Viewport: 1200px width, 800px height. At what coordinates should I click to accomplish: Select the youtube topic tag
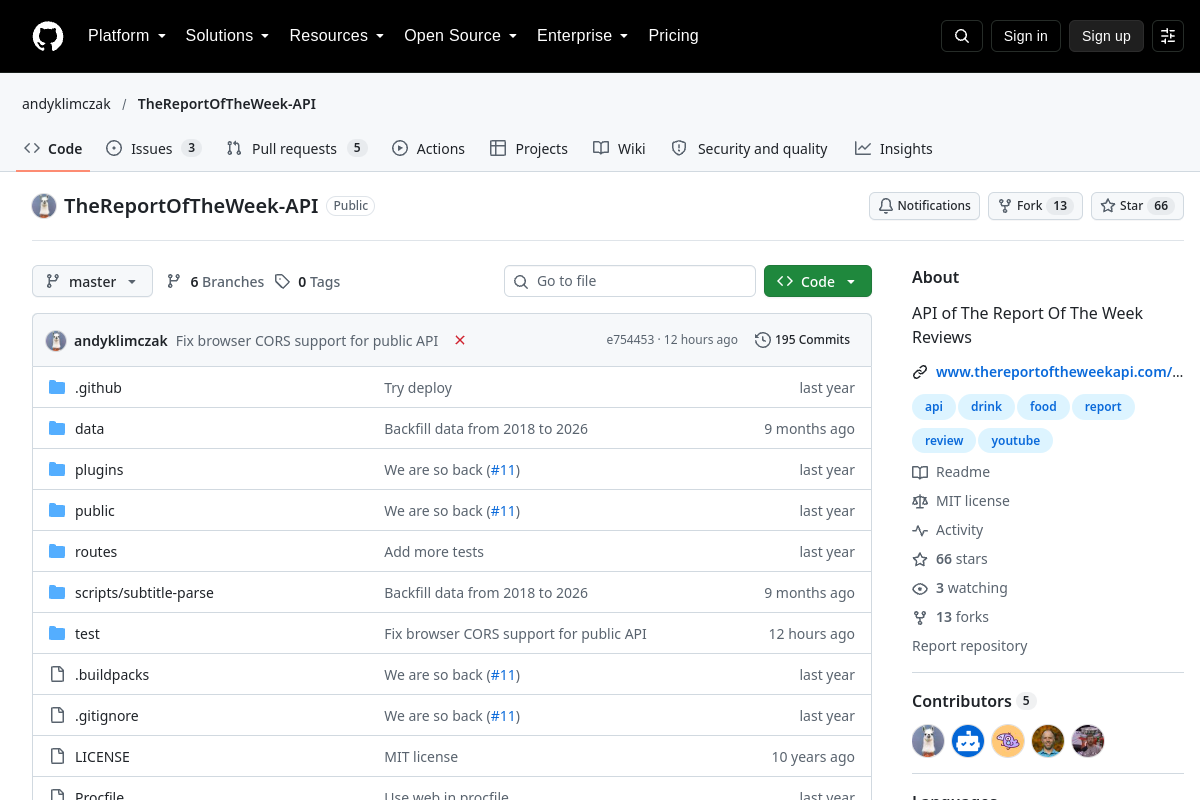point(1016,440)
